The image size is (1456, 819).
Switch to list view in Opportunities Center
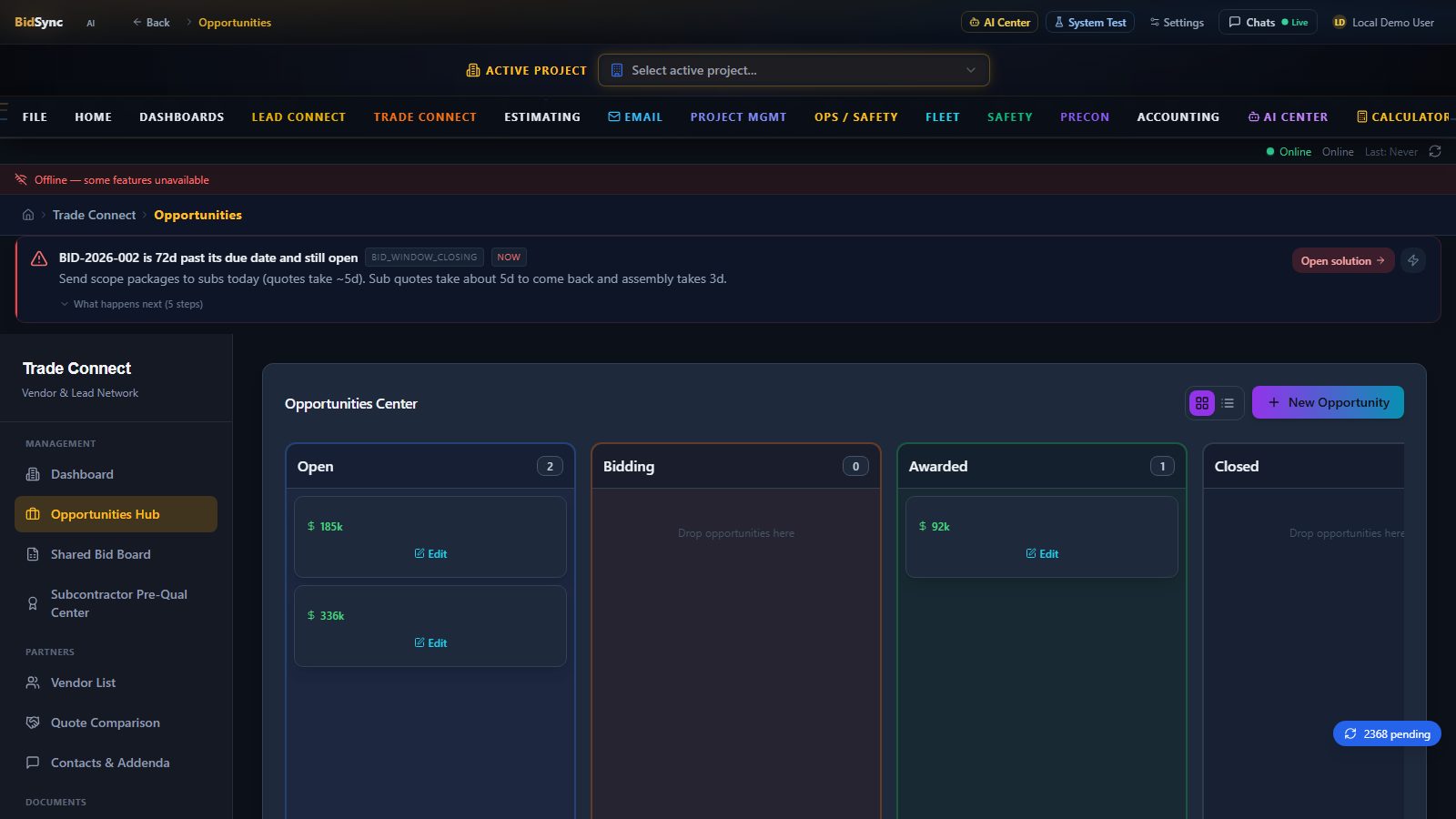click(x=1228, y=403)
